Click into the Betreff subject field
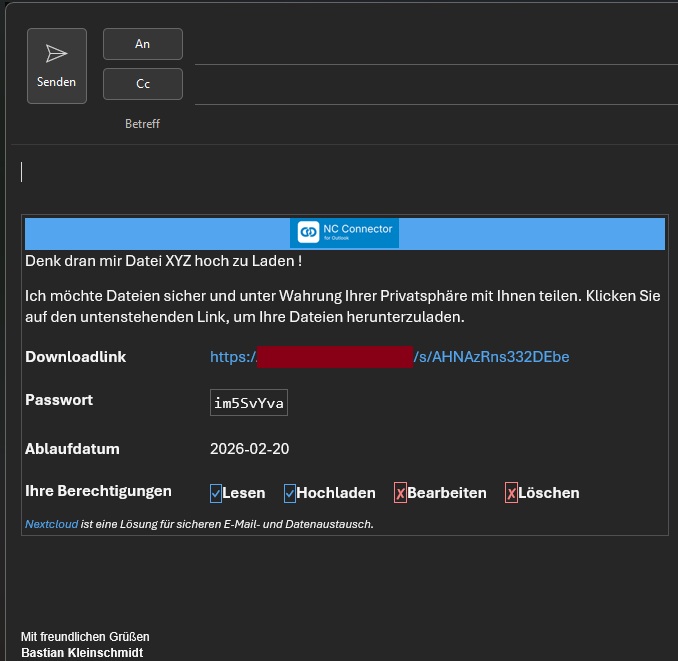Viewport: 678px width, 661px height. click(430, 124)
